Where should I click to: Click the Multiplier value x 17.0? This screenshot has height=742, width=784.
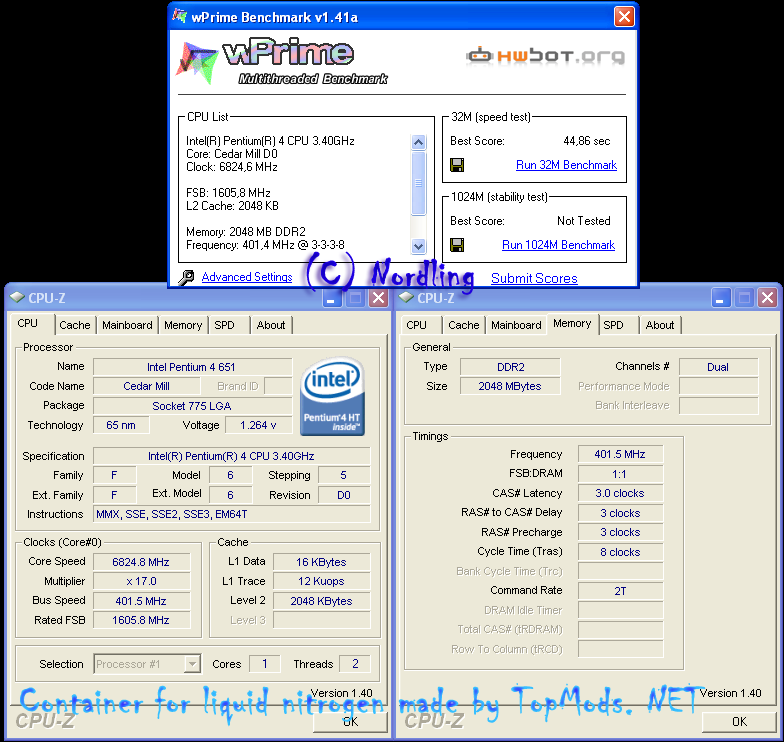[142, 581]
